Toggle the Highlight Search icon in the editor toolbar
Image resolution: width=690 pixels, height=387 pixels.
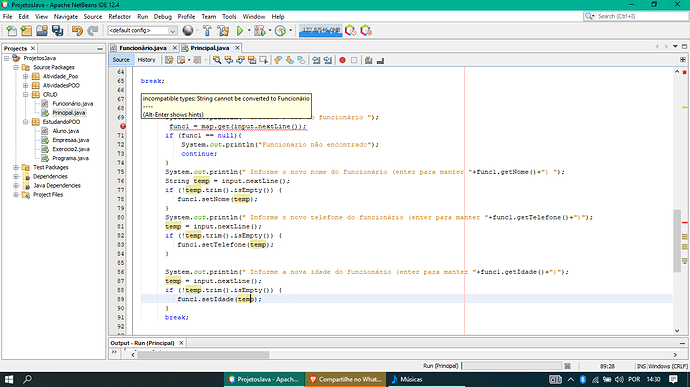[x=252, y=60]
